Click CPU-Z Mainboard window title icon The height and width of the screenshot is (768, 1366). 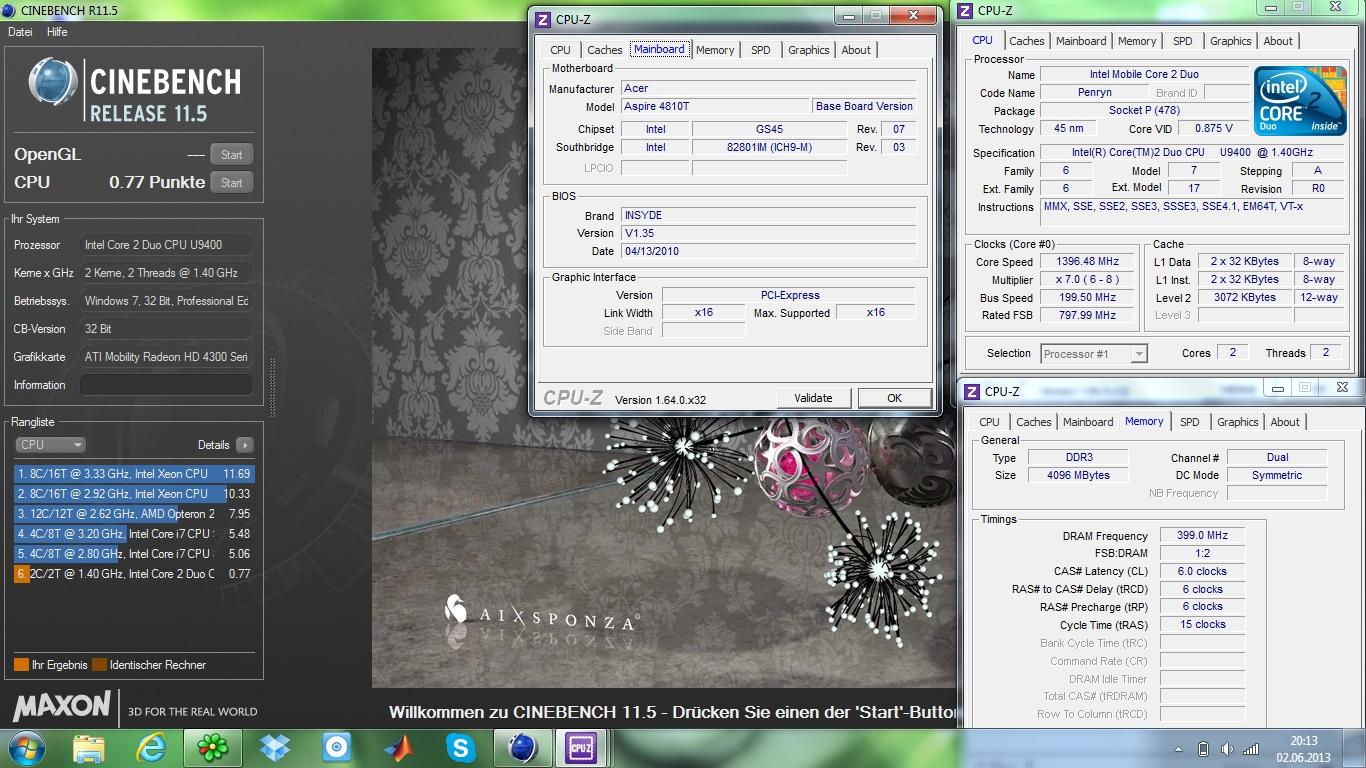[x=543, y=18]
